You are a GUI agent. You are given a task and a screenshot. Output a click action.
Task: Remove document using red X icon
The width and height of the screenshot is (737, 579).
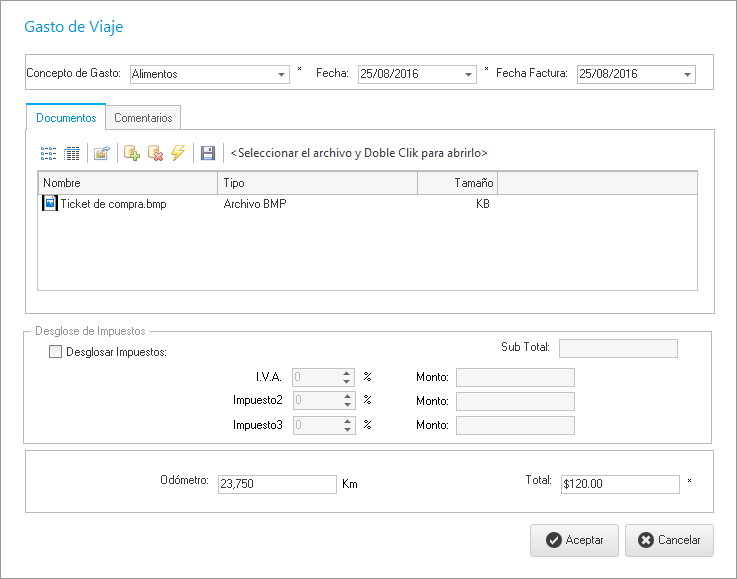[x=155, y=153]
